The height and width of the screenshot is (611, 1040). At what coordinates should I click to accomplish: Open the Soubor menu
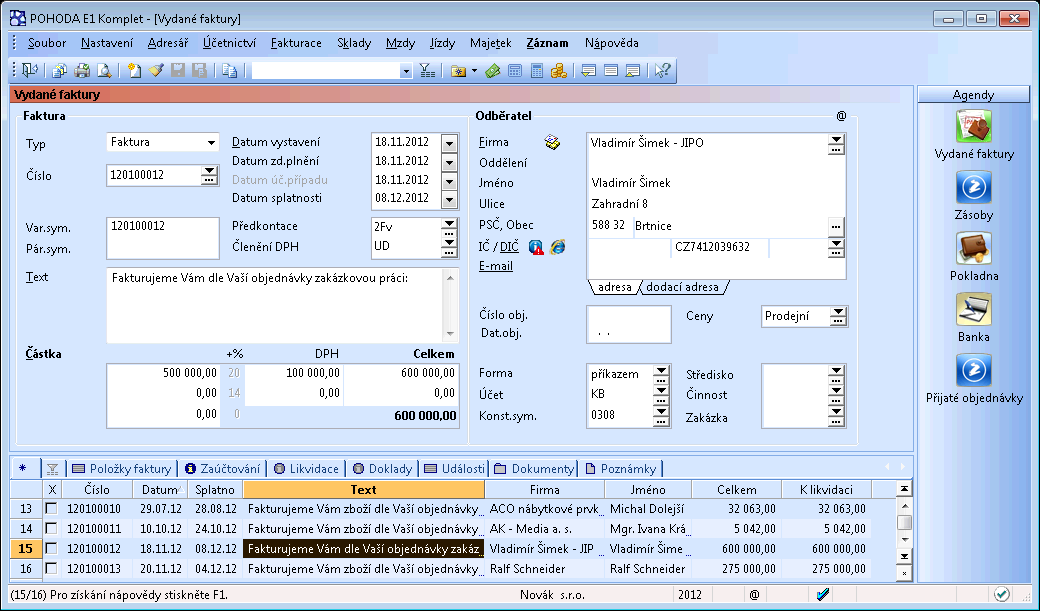(46, 43)
